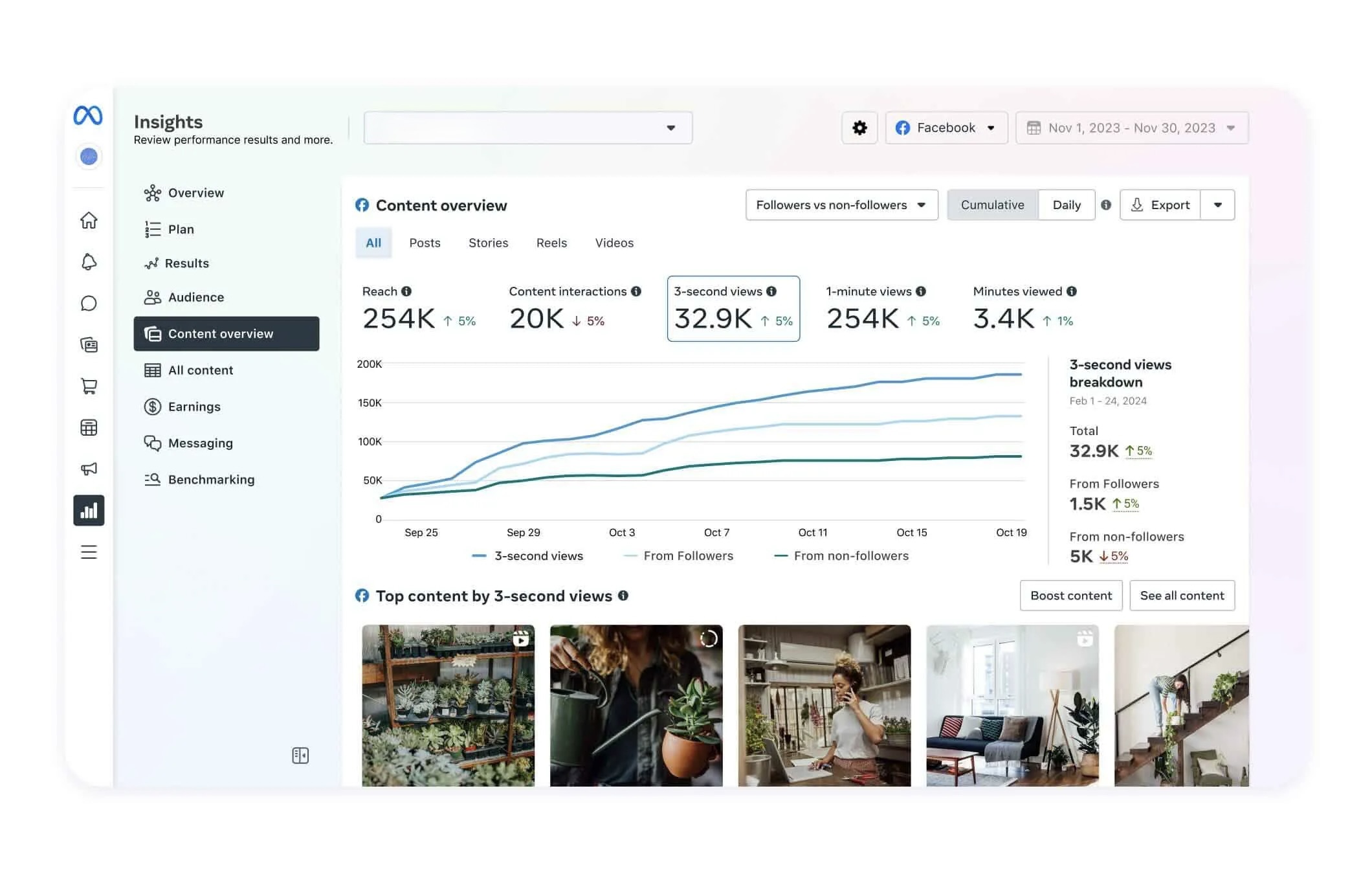Open the succulent shelf reel thumbnail
1372x874 pixels.
[x=448, y=706]
